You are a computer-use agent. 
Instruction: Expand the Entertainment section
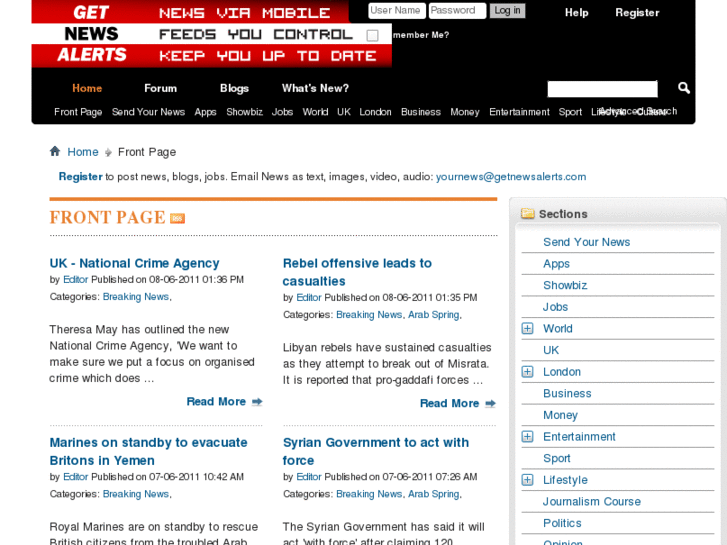tap(527, 436)
